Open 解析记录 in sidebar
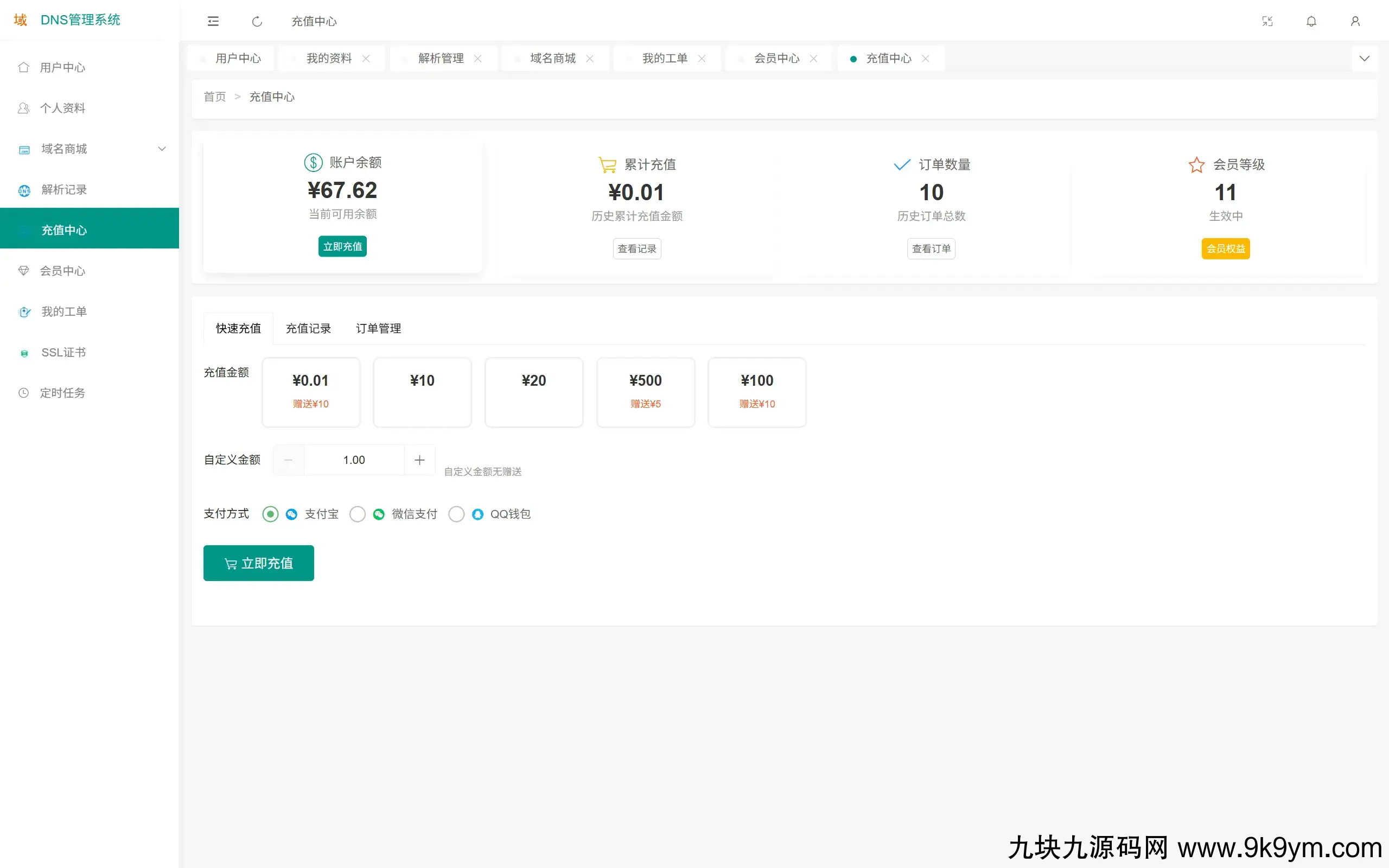Screen dimensions: 1389x868 coord(63,189)
